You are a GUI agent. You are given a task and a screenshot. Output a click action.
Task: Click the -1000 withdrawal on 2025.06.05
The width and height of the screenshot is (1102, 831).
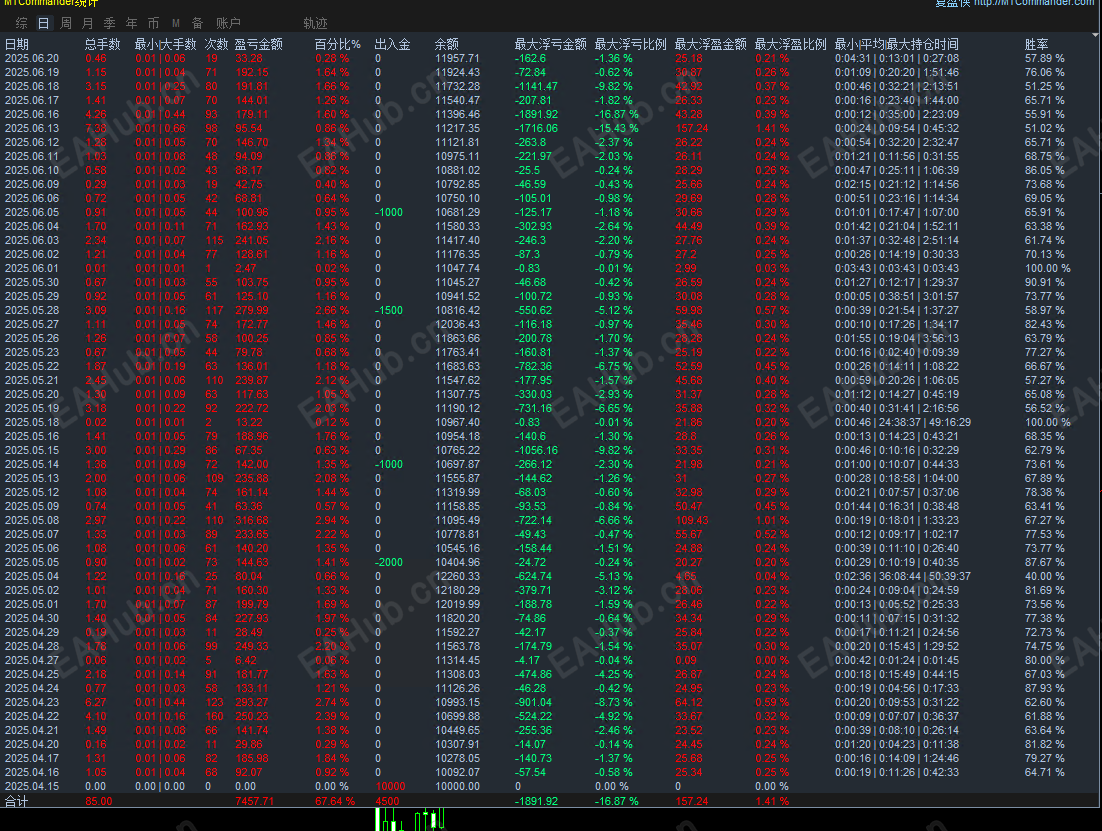(x=389, y=212)
